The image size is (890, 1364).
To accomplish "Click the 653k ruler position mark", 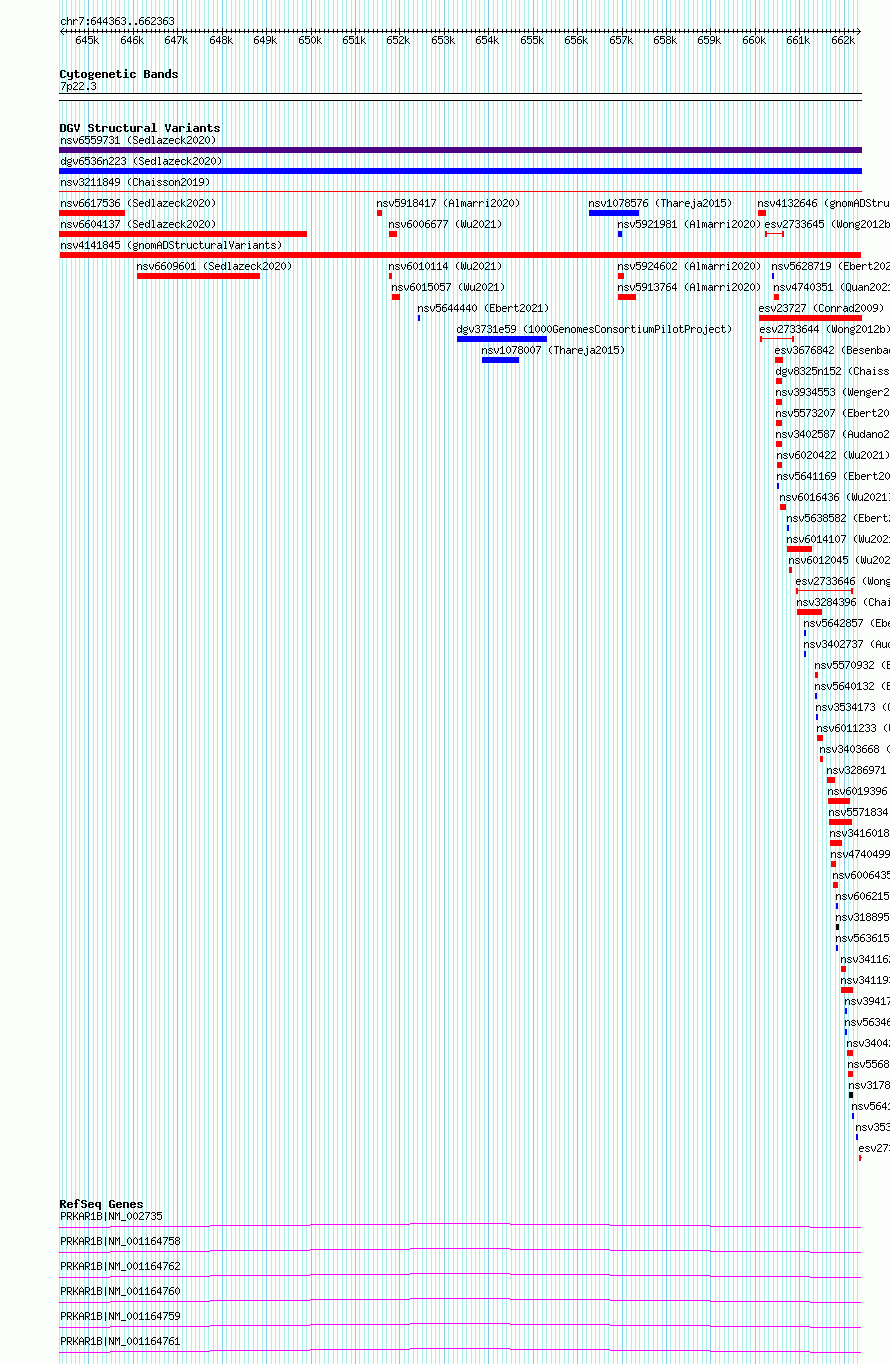I will [443, 40].
